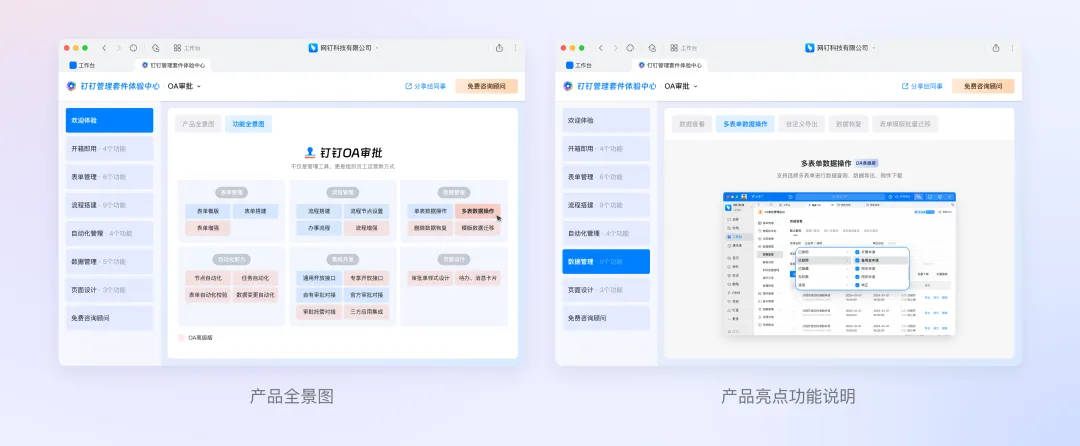Image resolution: width=1080 pixels, height=446 pixels.
Task: Select the 表单模版批量迁移 tab in the right window
Action: pos(905,124)
